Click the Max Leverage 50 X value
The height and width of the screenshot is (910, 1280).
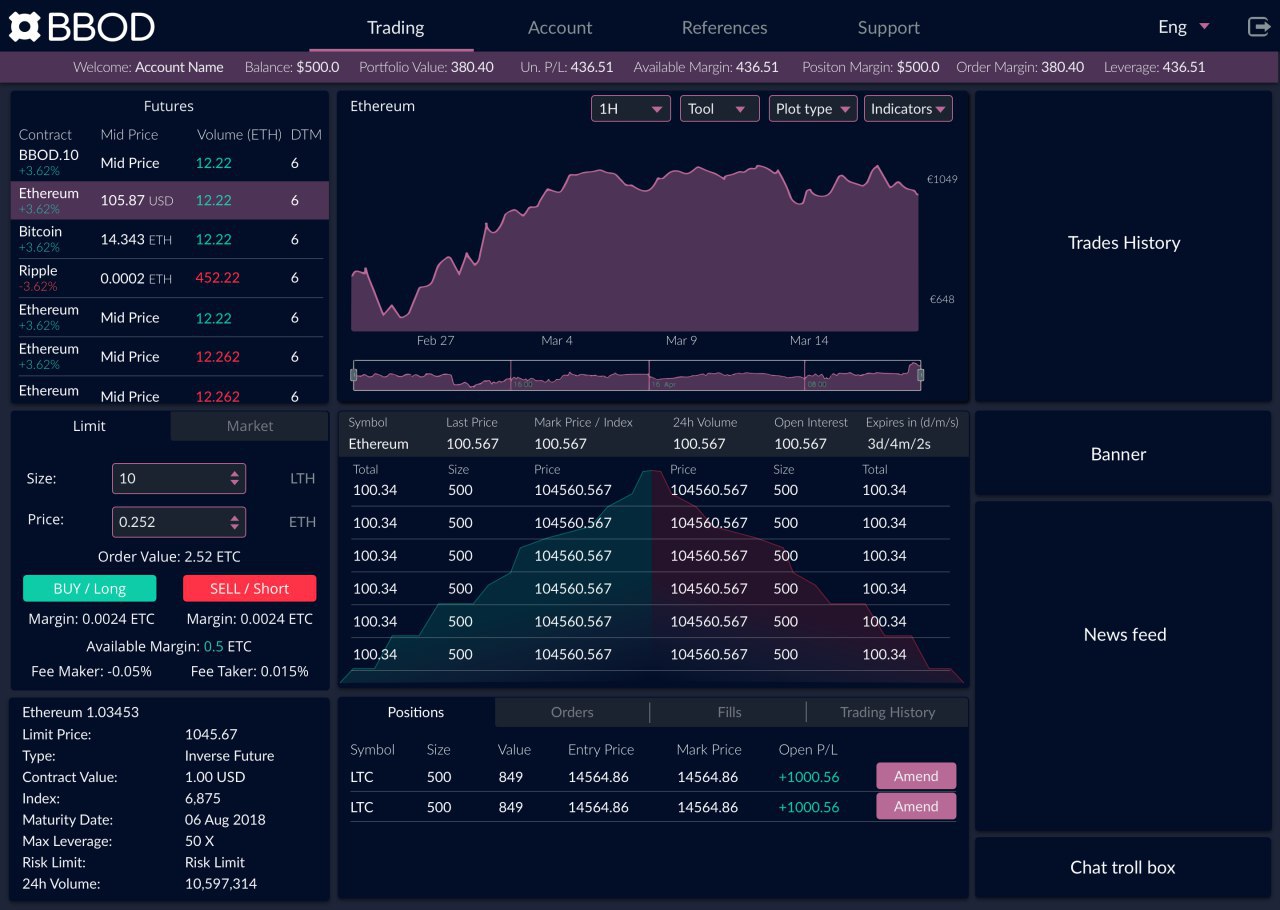200,841
